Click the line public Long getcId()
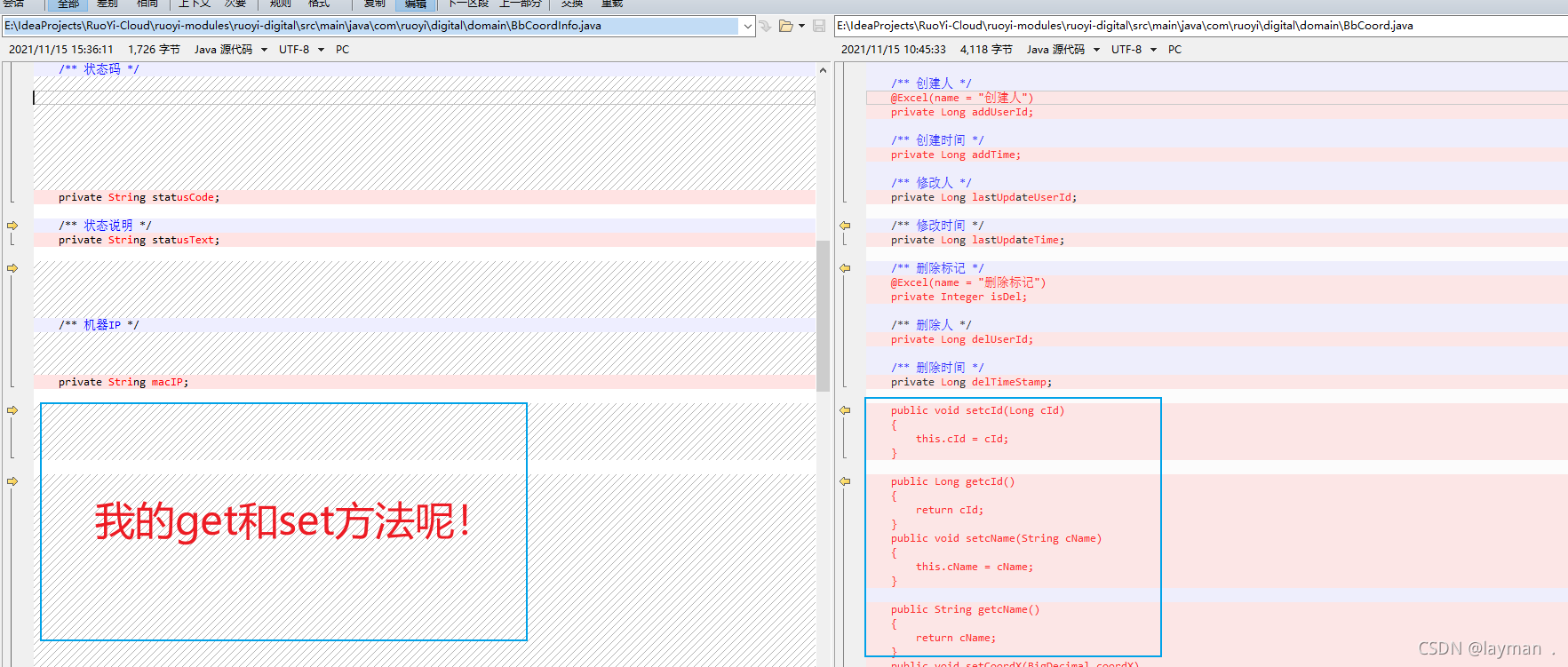 point(952,481)
